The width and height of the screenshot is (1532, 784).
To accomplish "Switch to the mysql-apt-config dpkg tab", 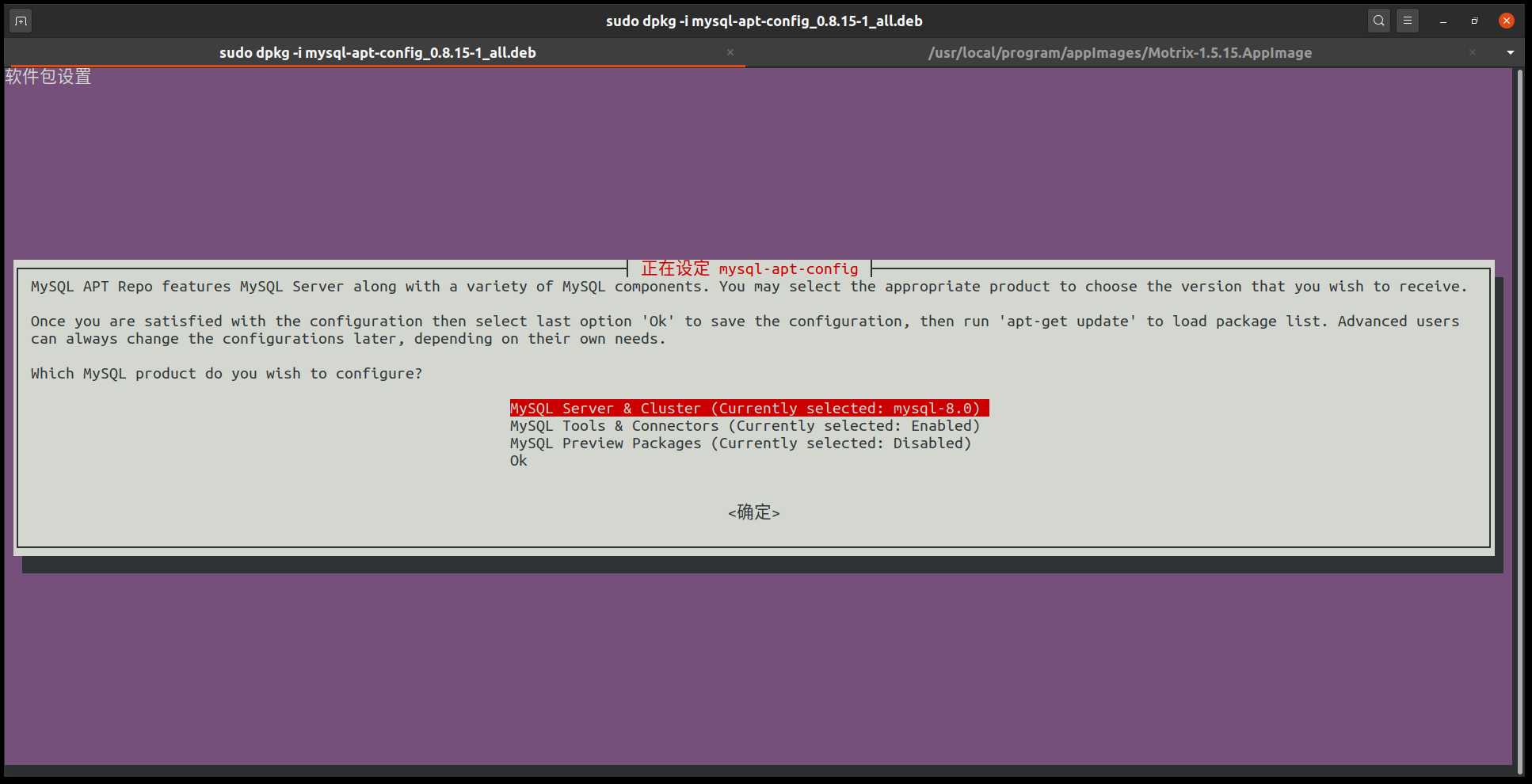I will (377, 52).
